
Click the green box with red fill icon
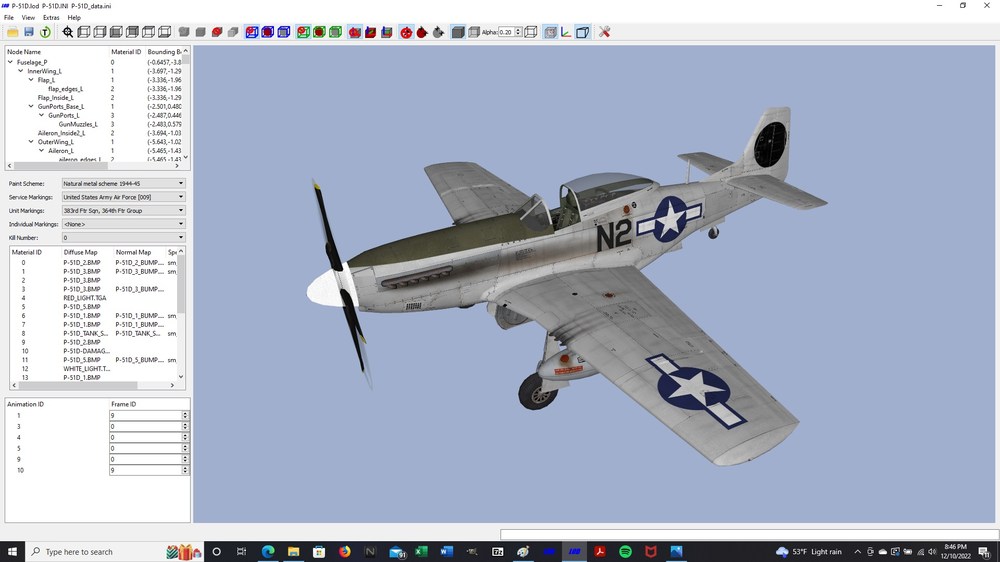320,32
